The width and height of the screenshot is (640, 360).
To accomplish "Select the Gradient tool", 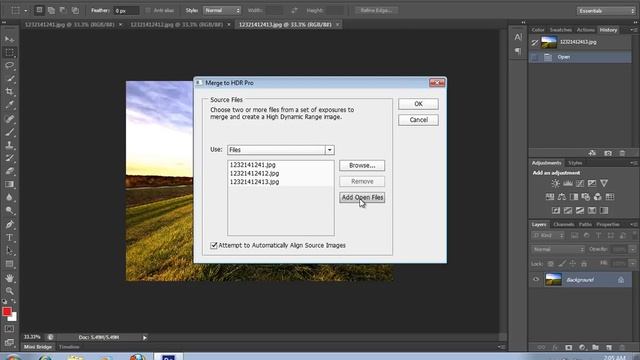I will coord(9,184).
